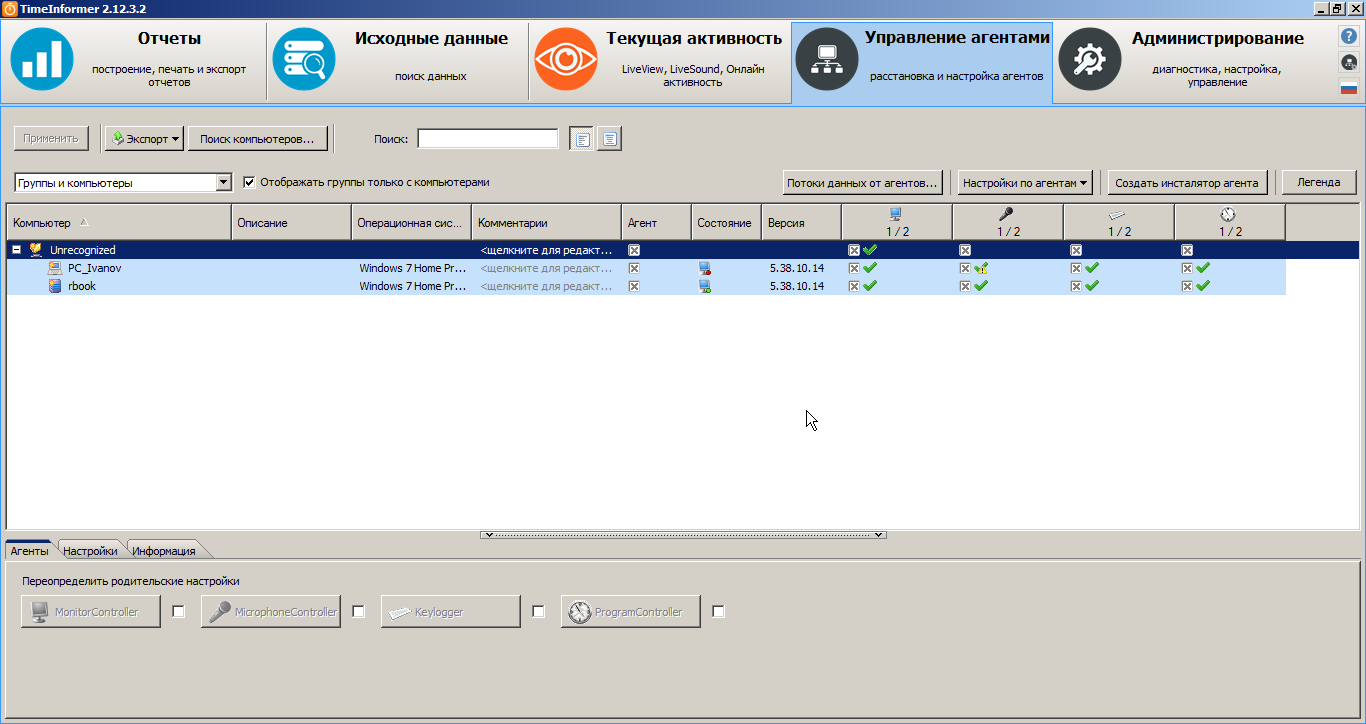Toggle 'Отображать группы только с компьютерами' checkbox
1366x724 pixels.
(x=250, y=182)
